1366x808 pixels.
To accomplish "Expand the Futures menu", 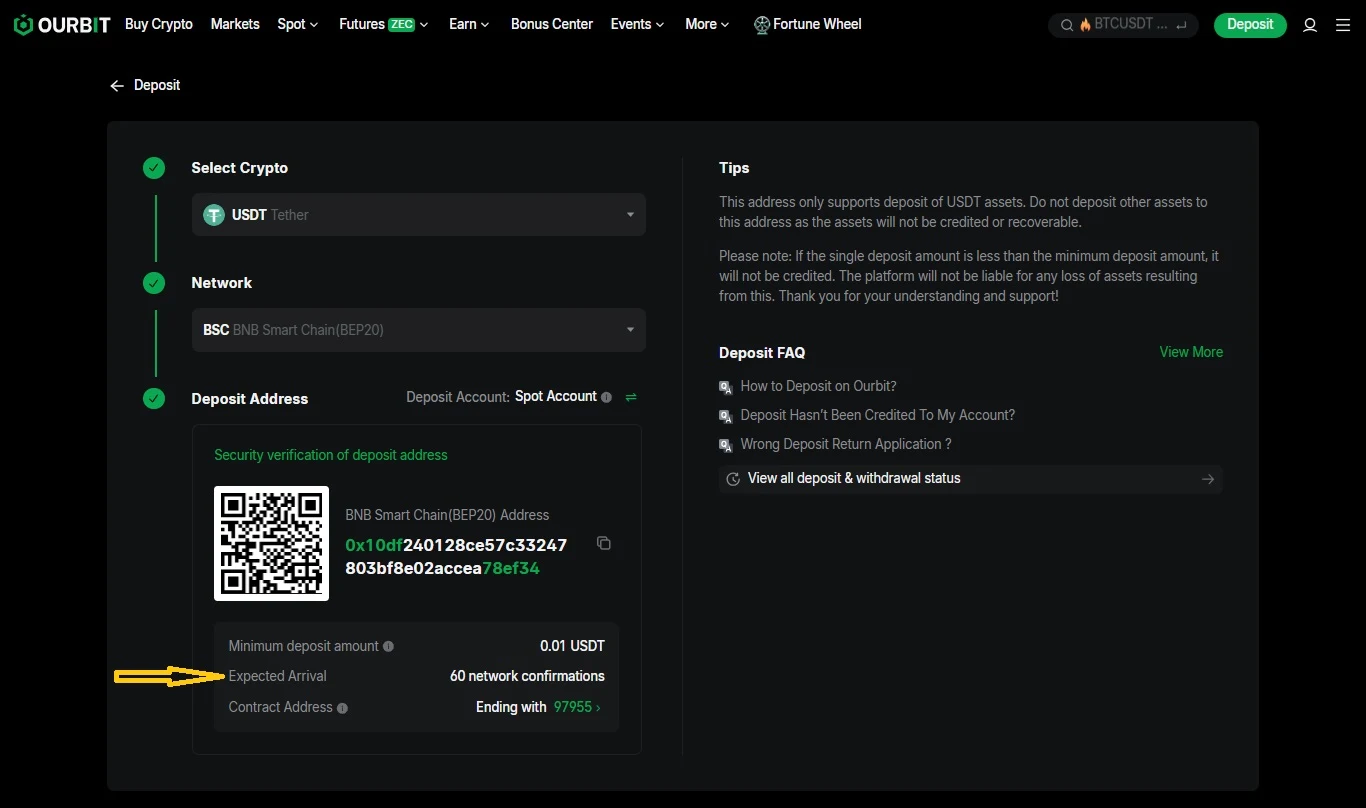I will click(x=384, y=24).
